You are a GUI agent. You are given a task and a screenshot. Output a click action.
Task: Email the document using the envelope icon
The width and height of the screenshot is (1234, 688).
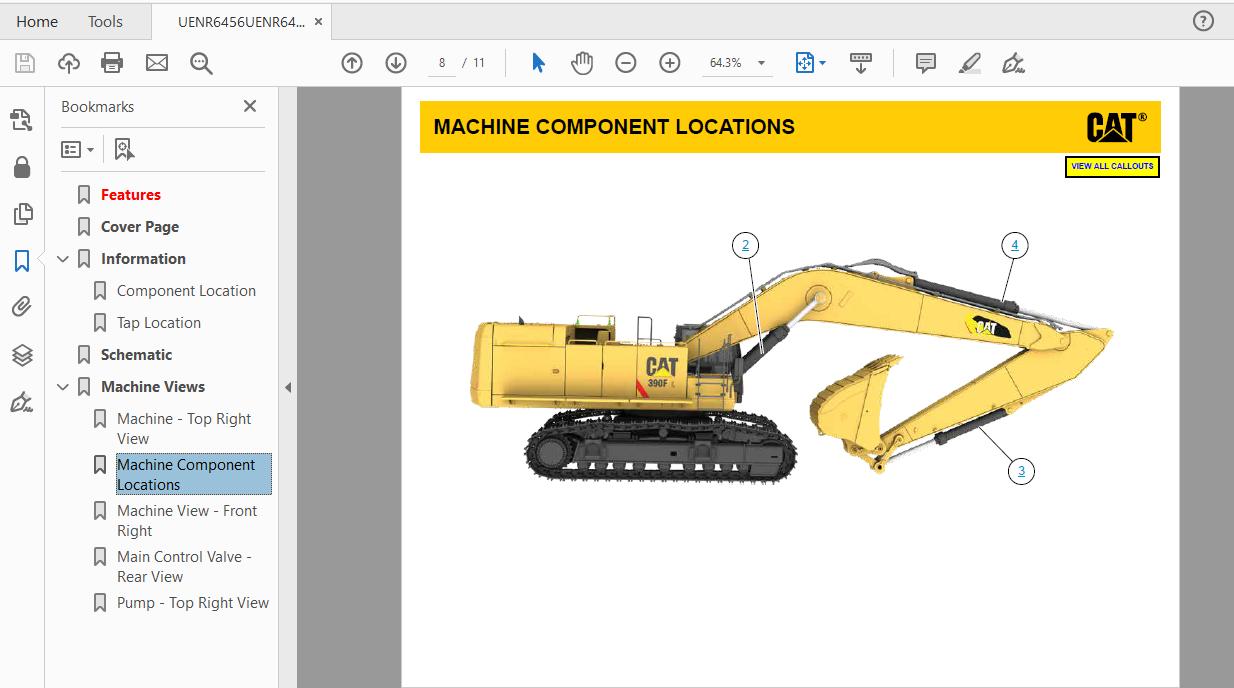point(156,62)
